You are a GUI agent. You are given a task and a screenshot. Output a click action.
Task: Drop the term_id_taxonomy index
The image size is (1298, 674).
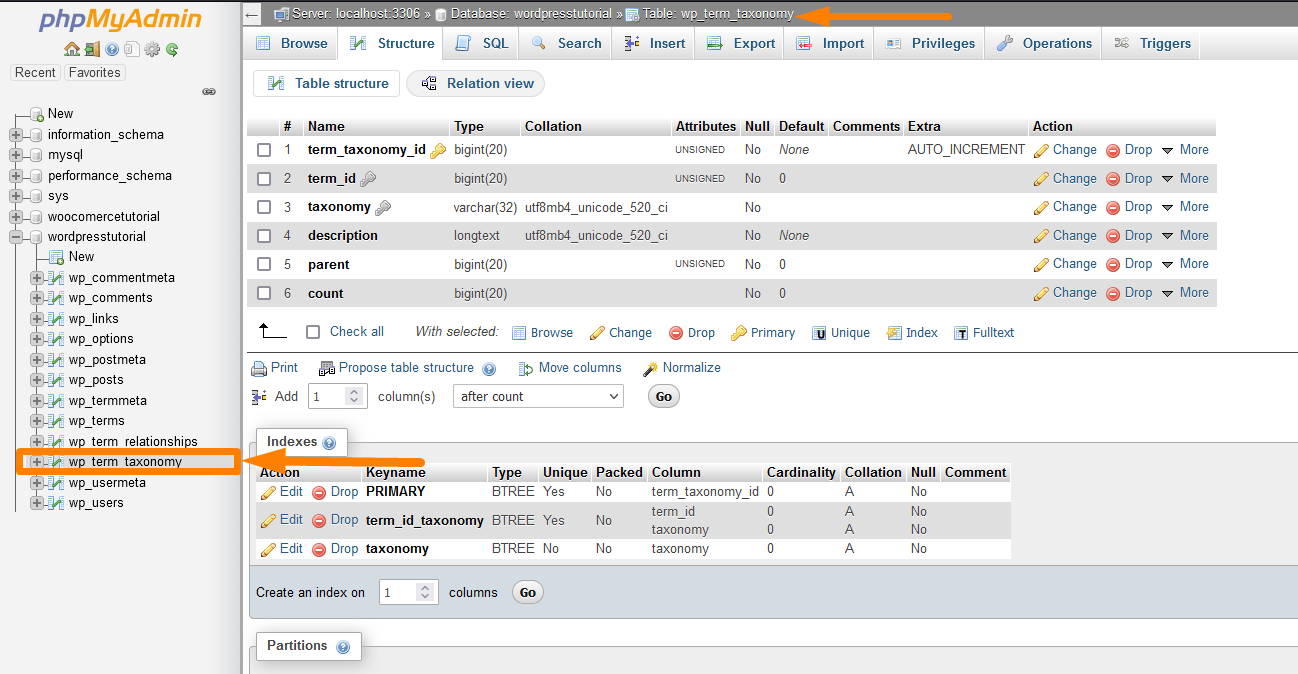(x=335, y=520)
